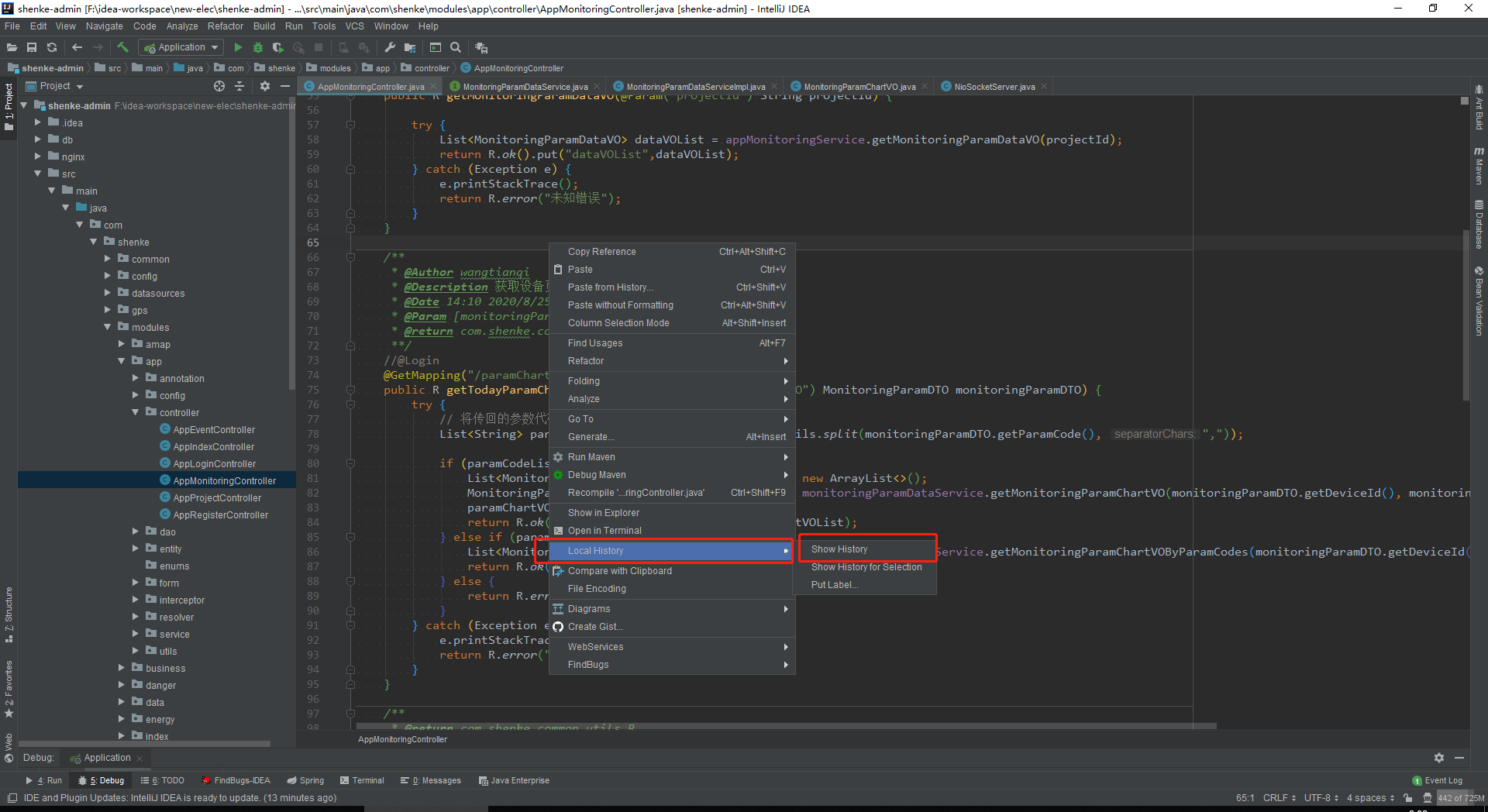Expand the datasources folder in tree
The height and width of the screenshot is (812, 1488).
point(108,293)
